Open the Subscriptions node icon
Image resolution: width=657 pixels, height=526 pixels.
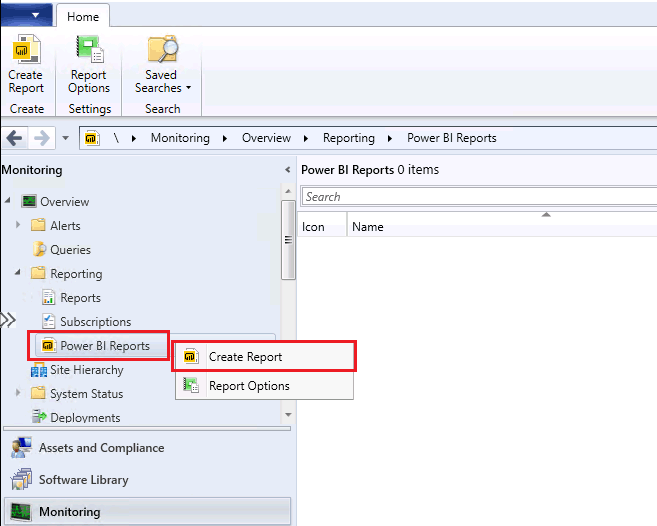[x=48, y=321]
